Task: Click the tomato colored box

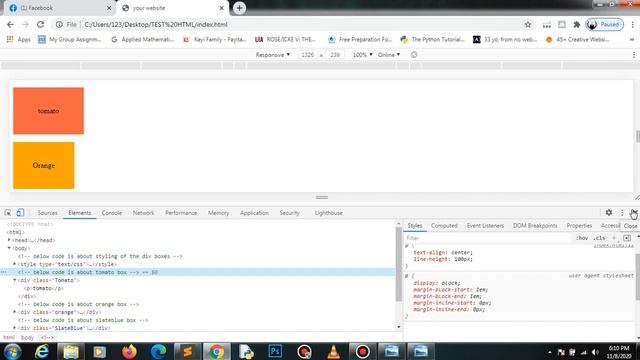Action: coord(48,111)
